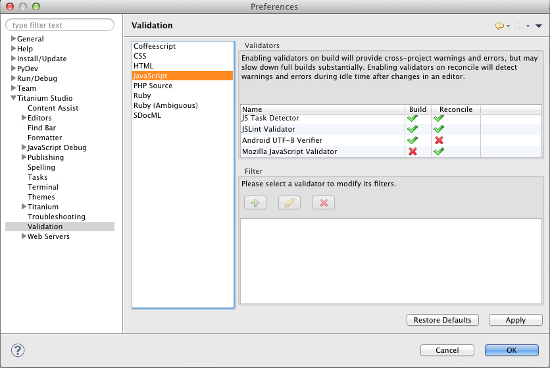
Task: Select the JS Task Detector row name
Action: click(x=270, y=118)
